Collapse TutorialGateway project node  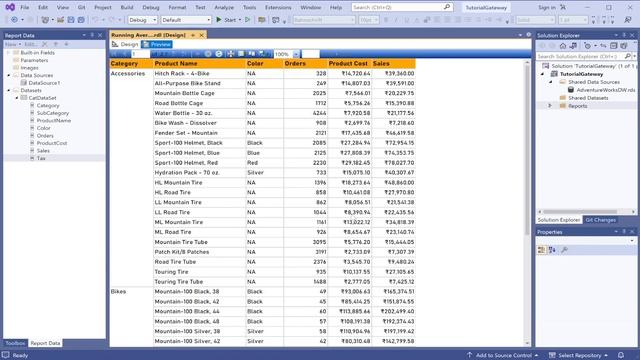(x=542, y=74)
